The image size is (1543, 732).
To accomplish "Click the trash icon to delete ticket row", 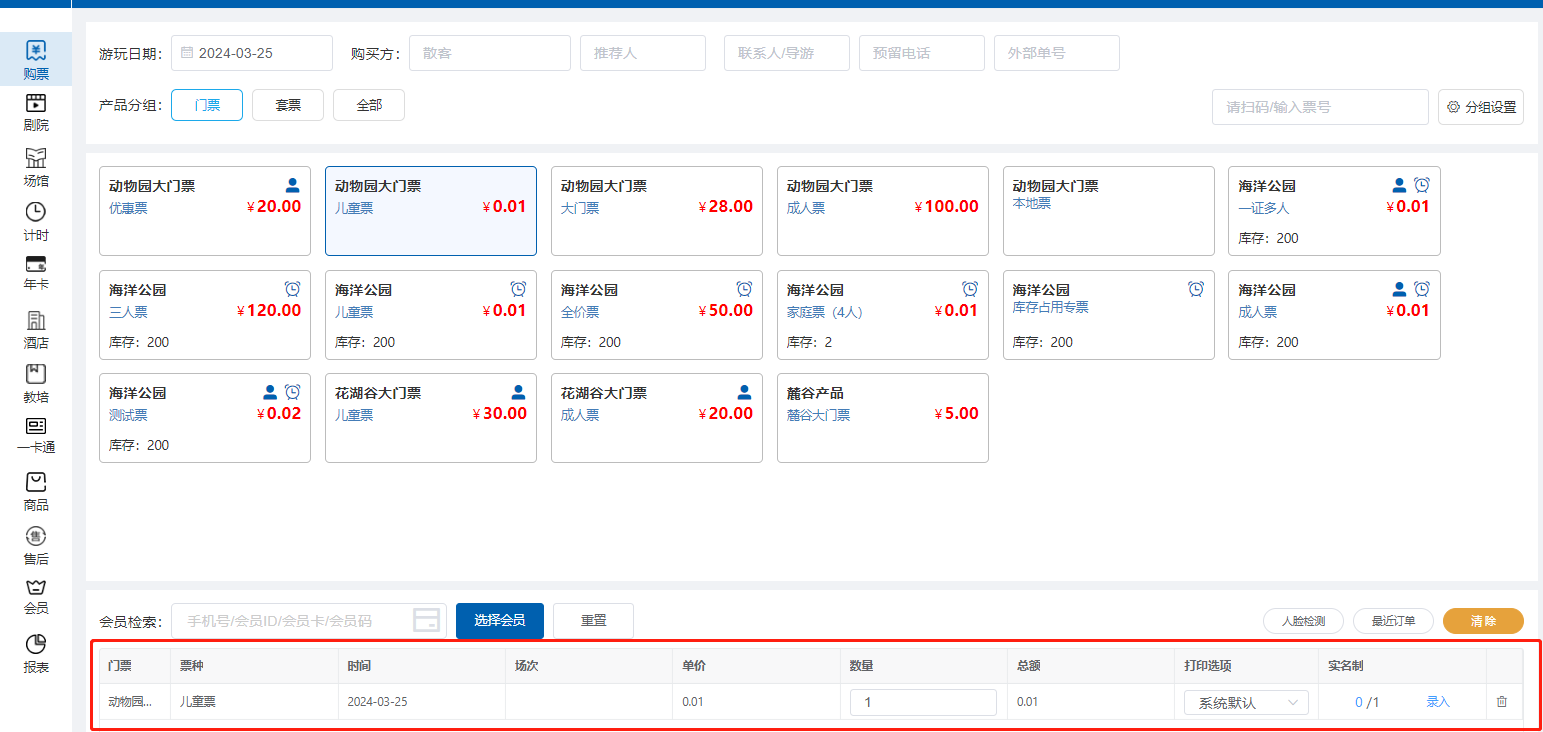I will (1501, 702).
